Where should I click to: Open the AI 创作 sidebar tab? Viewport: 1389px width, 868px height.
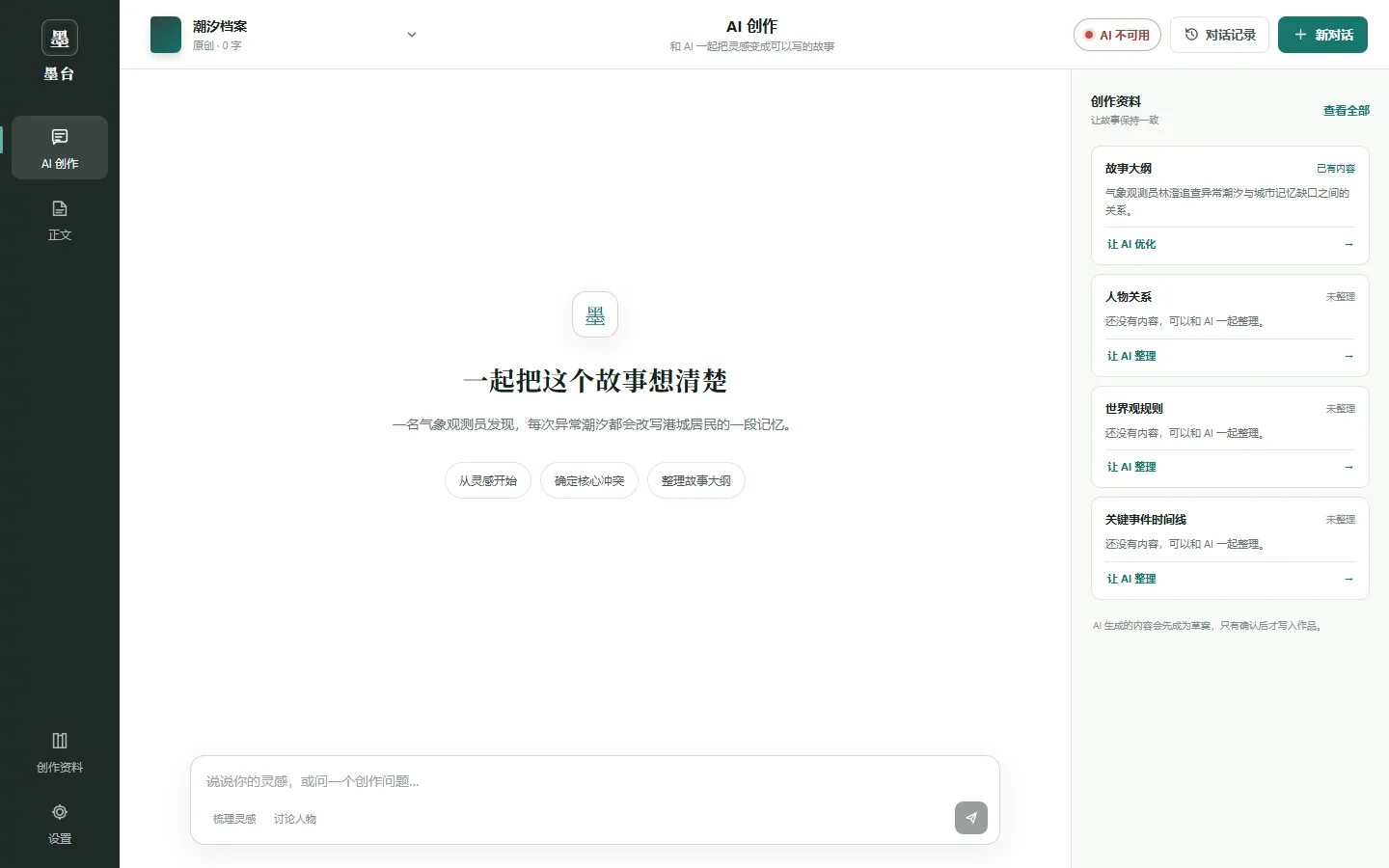60,148
